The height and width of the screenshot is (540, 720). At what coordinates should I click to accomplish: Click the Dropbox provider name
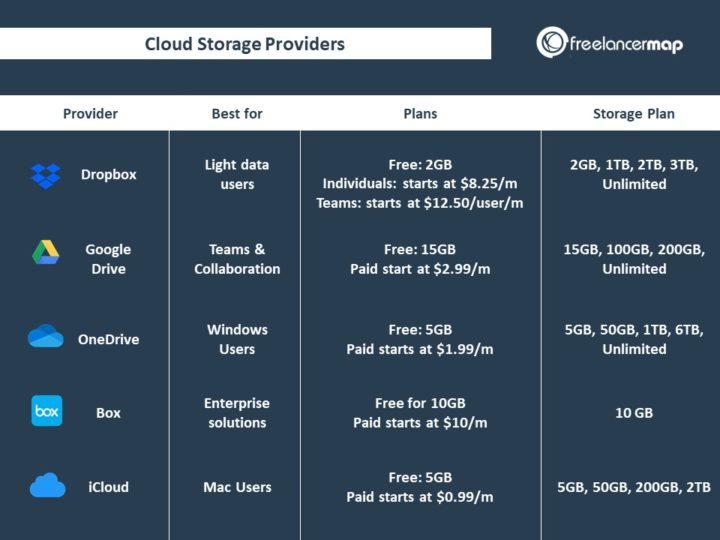109,174
